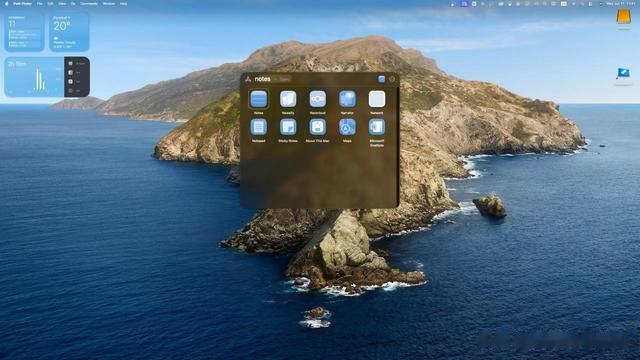
Task: Launch About This Mac from results
Action: [318, 127]
